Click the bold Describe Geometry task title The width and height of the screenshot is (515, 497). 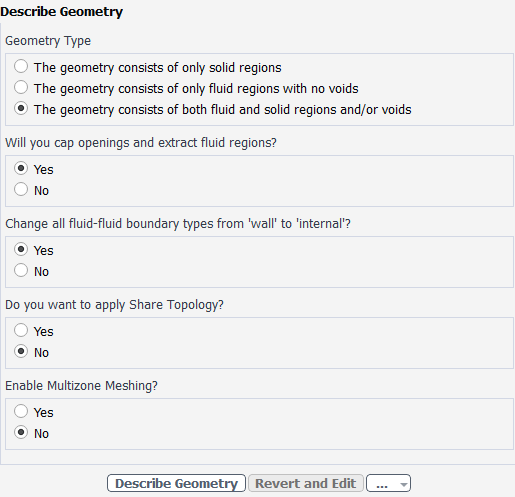click(x=62, y=12)
